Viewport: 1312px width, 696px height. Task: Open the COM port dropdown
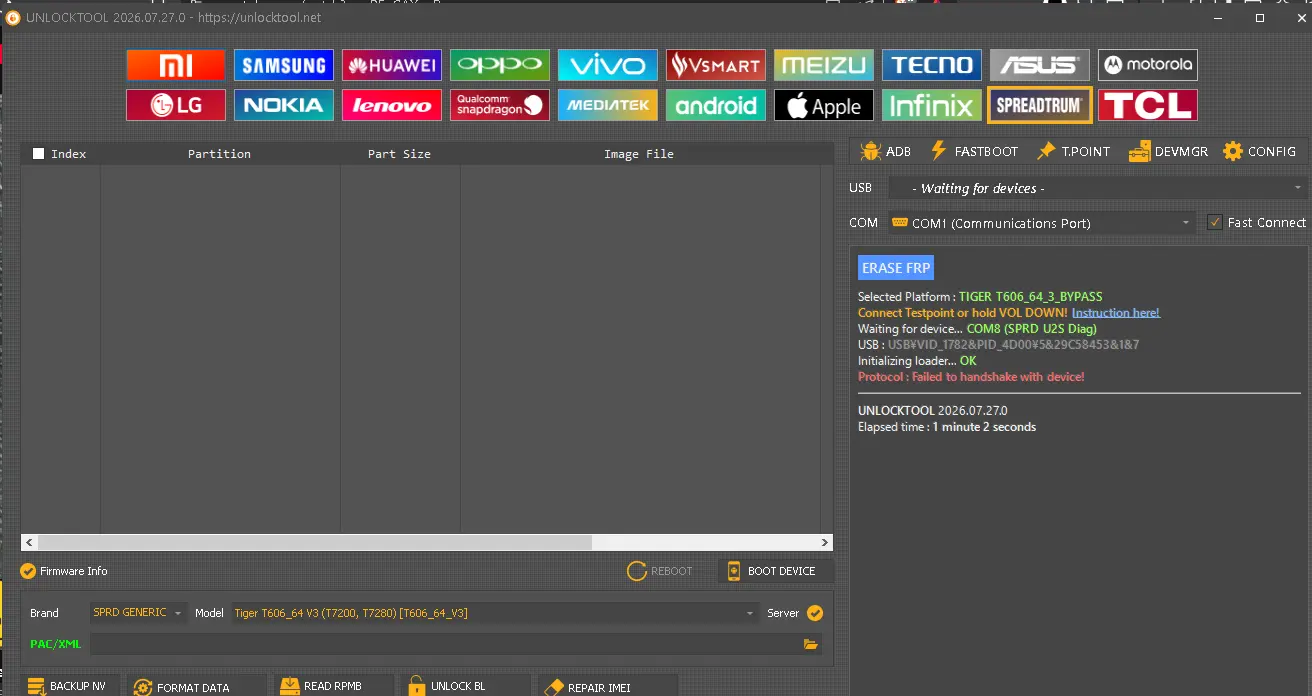[1041, 223]
